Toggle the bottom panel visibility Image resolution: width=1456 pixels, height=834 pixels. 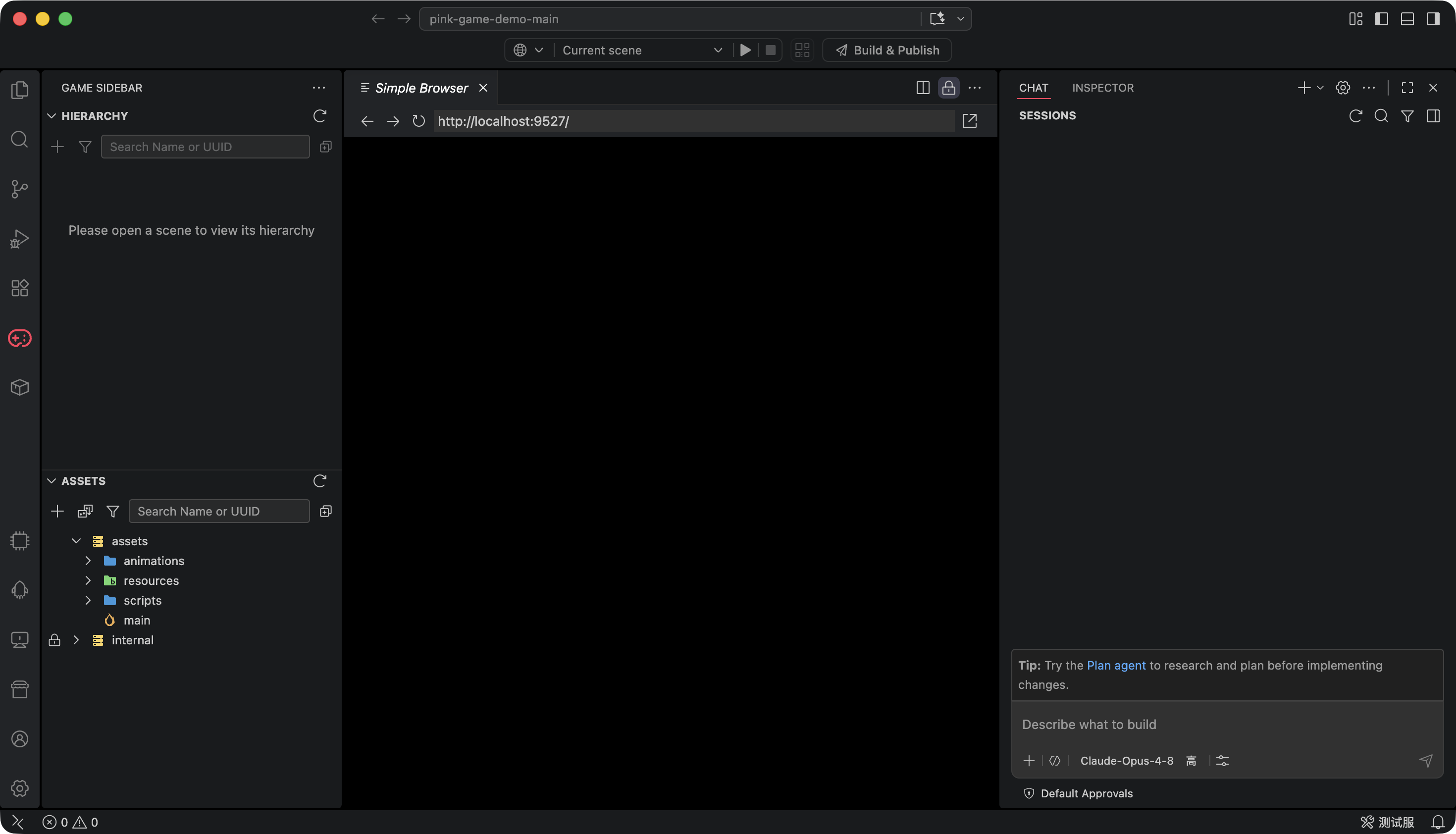pos(1407,19)
